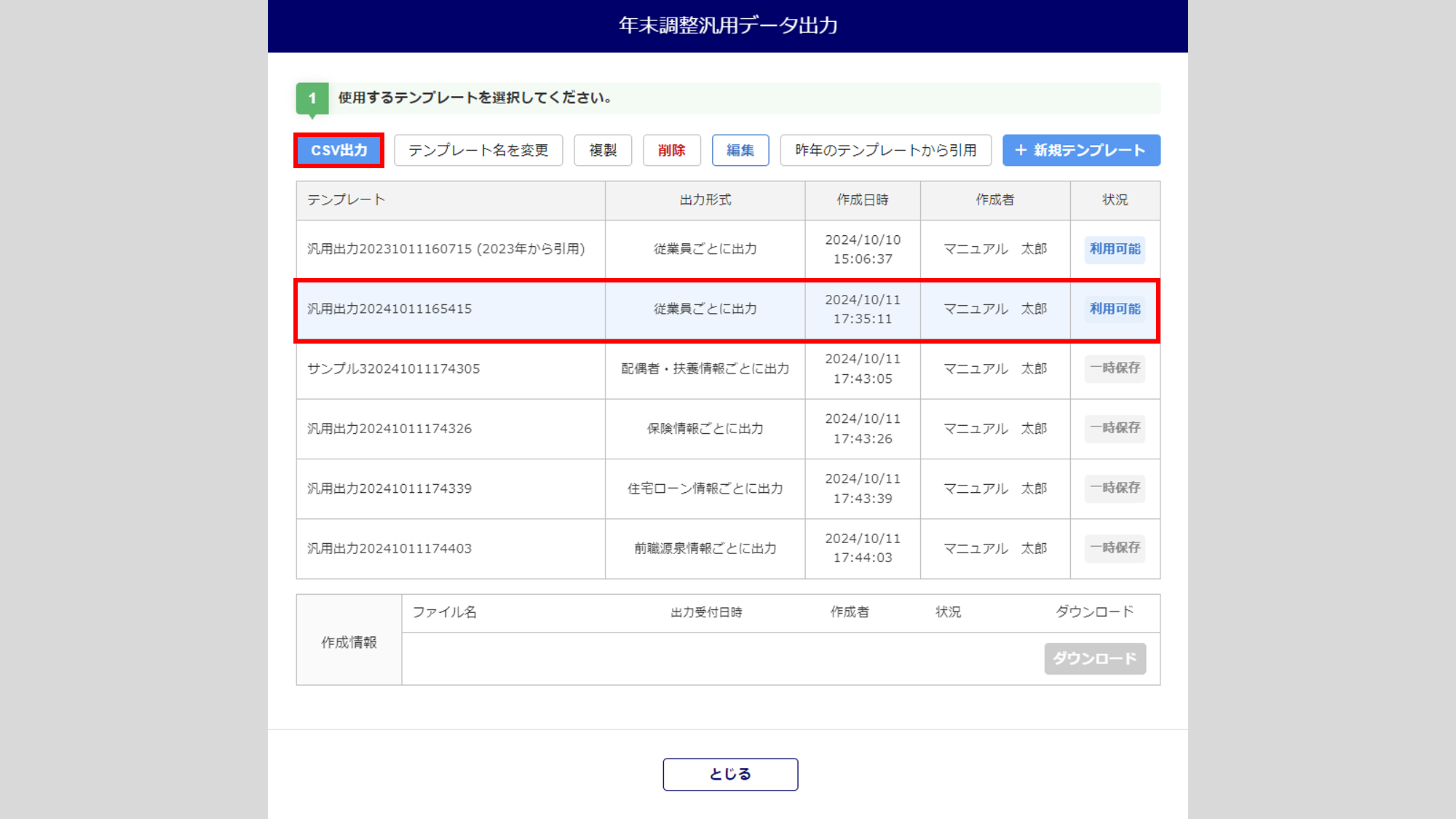1456x819 pixels.
Task: Click date 2024/10/11 17:35:11
Action: point(863,309)
